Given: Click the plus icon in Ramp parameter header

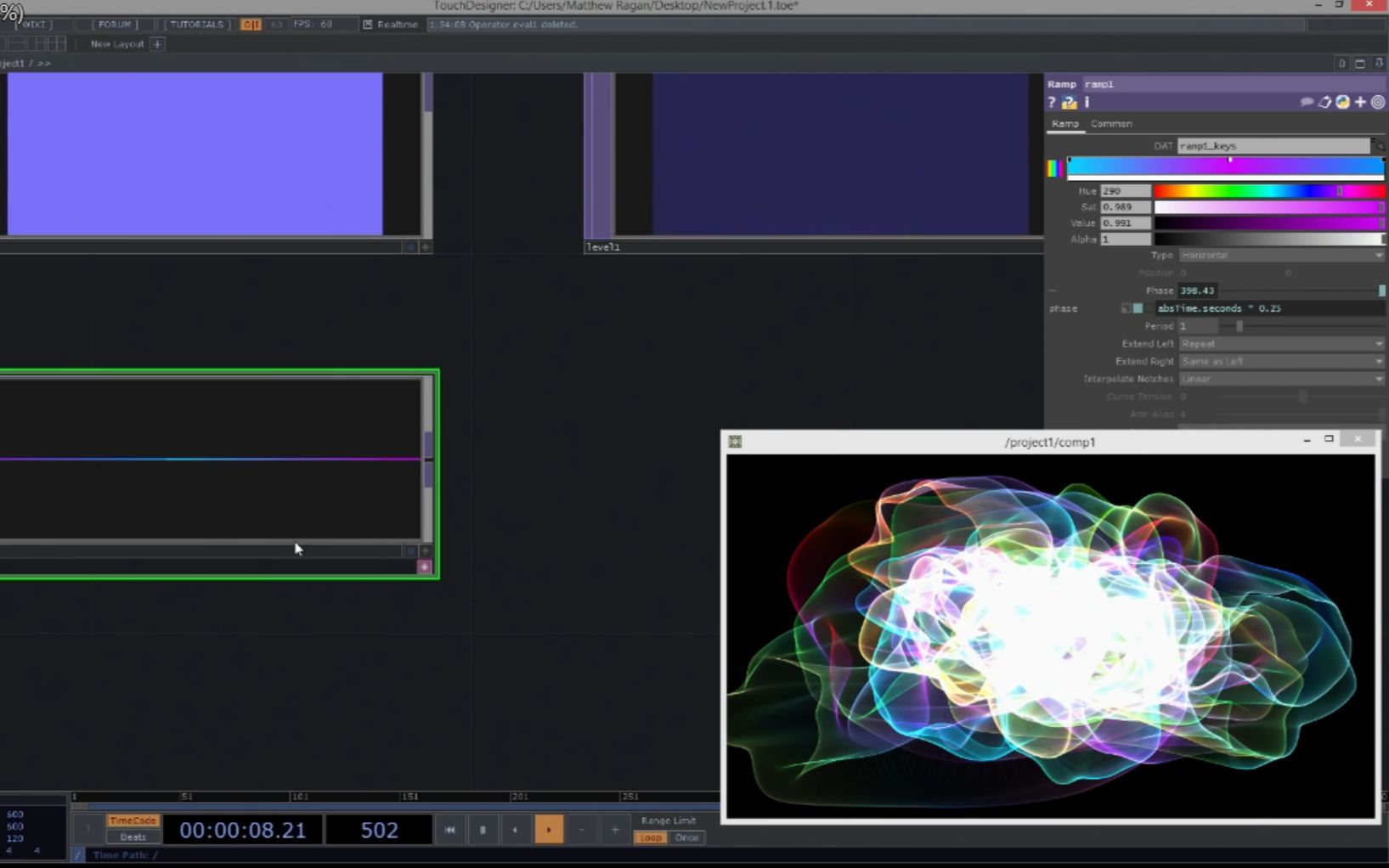Looking at the screenshot, I should 1360,103.
